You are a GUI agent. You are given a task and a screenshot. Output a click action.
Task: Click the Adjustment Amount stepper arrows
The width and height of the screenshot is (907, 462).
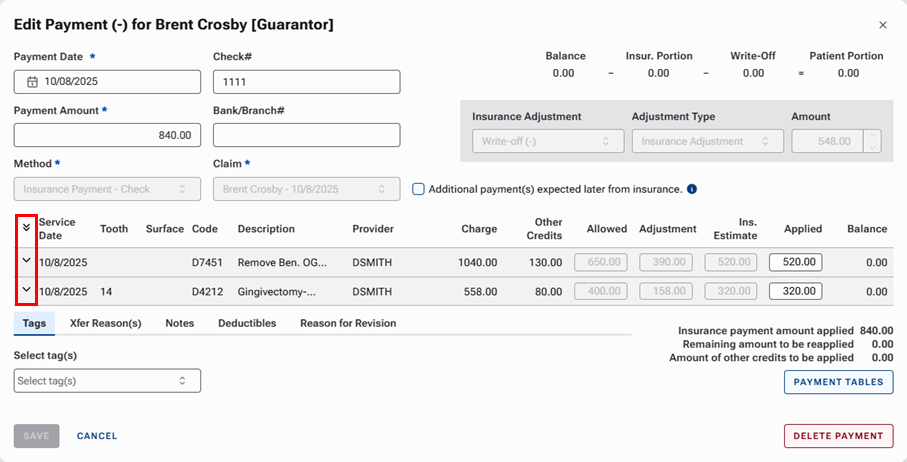(x=873, y=142)
